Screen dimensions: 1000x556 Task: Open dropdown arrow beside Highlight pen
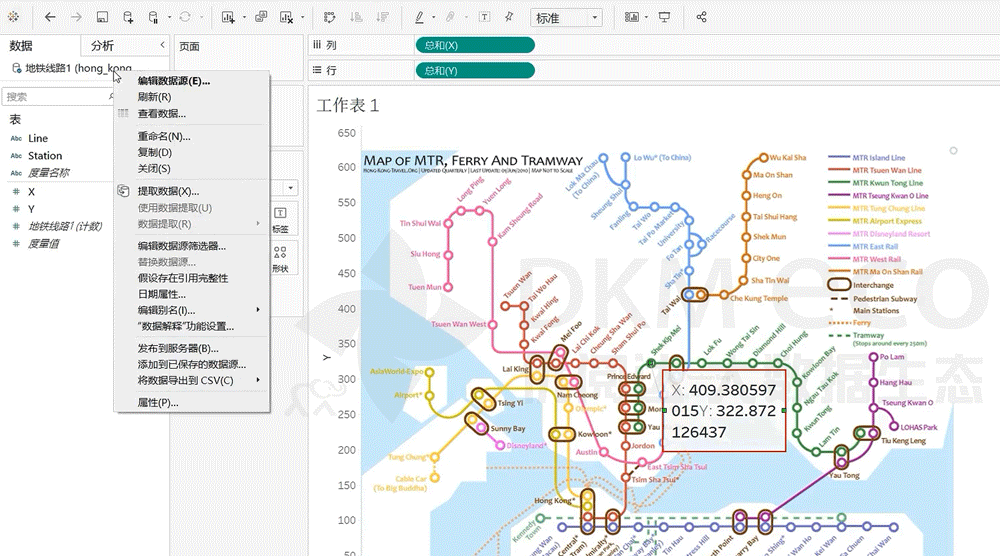(x=434, y=17)
